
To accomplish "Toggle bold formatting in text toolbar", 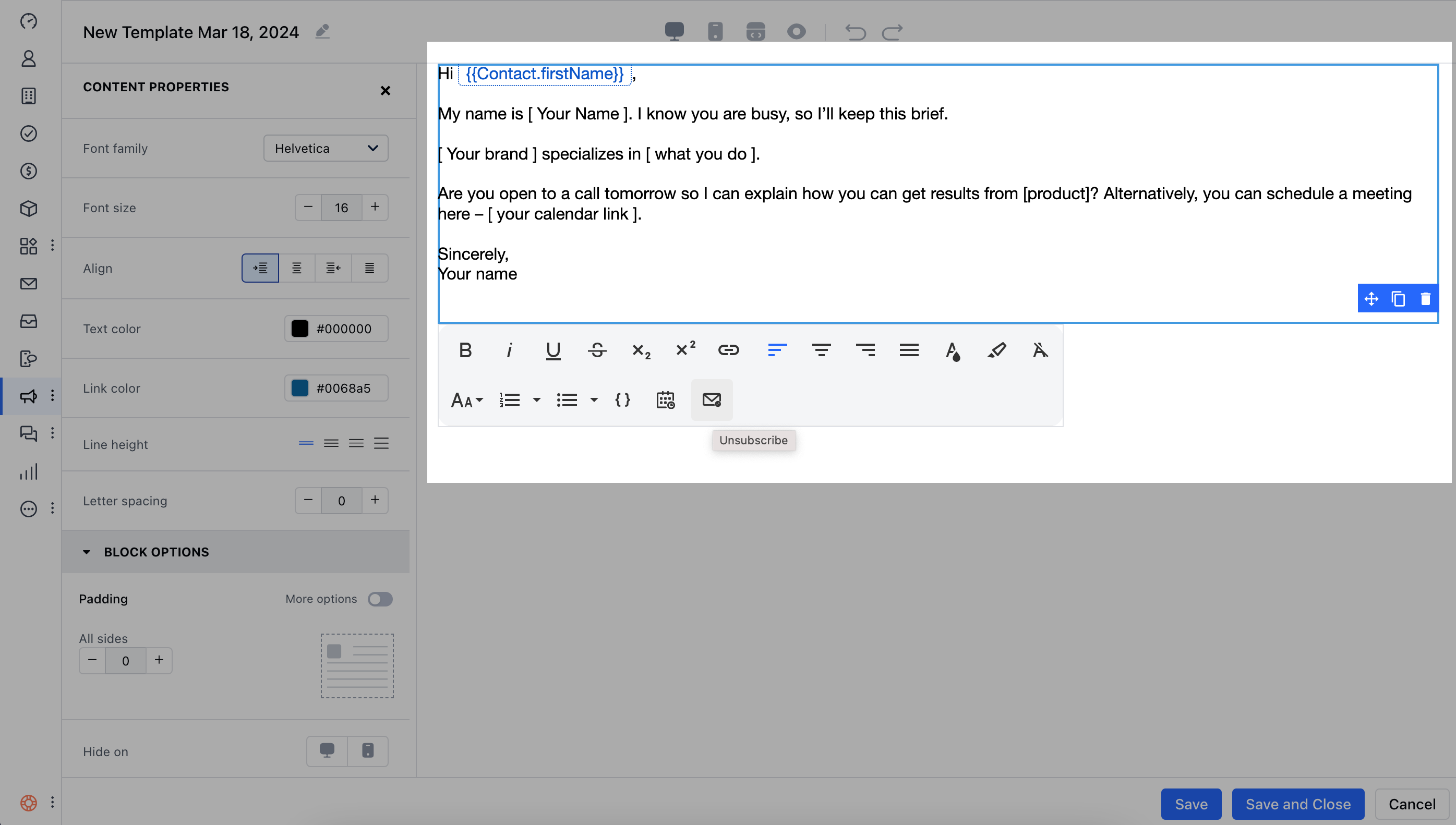I will pyautogui.click(x=465, y=350).
